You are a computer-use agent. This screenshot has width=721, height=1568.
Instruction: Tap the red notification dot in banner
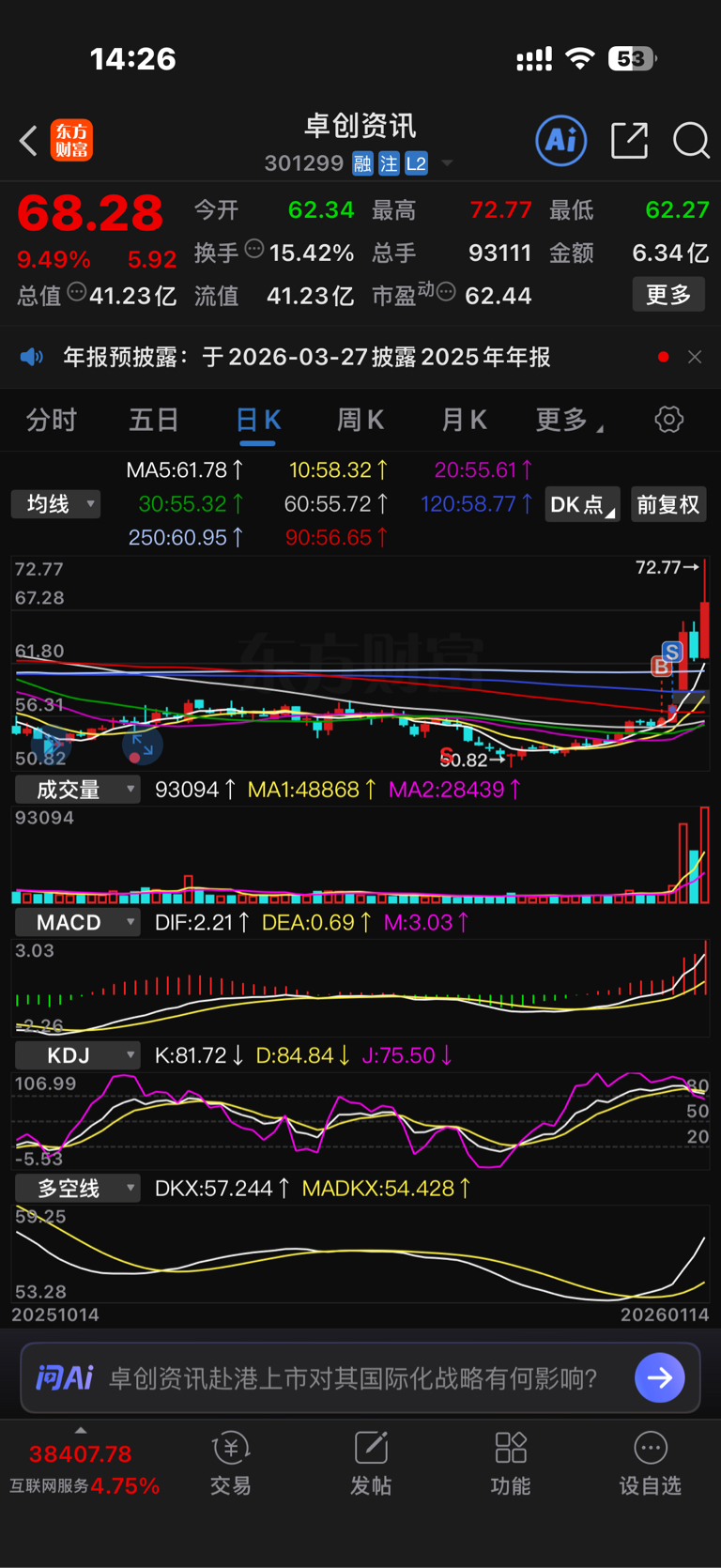pyautogui.click(x=664, y=357)
